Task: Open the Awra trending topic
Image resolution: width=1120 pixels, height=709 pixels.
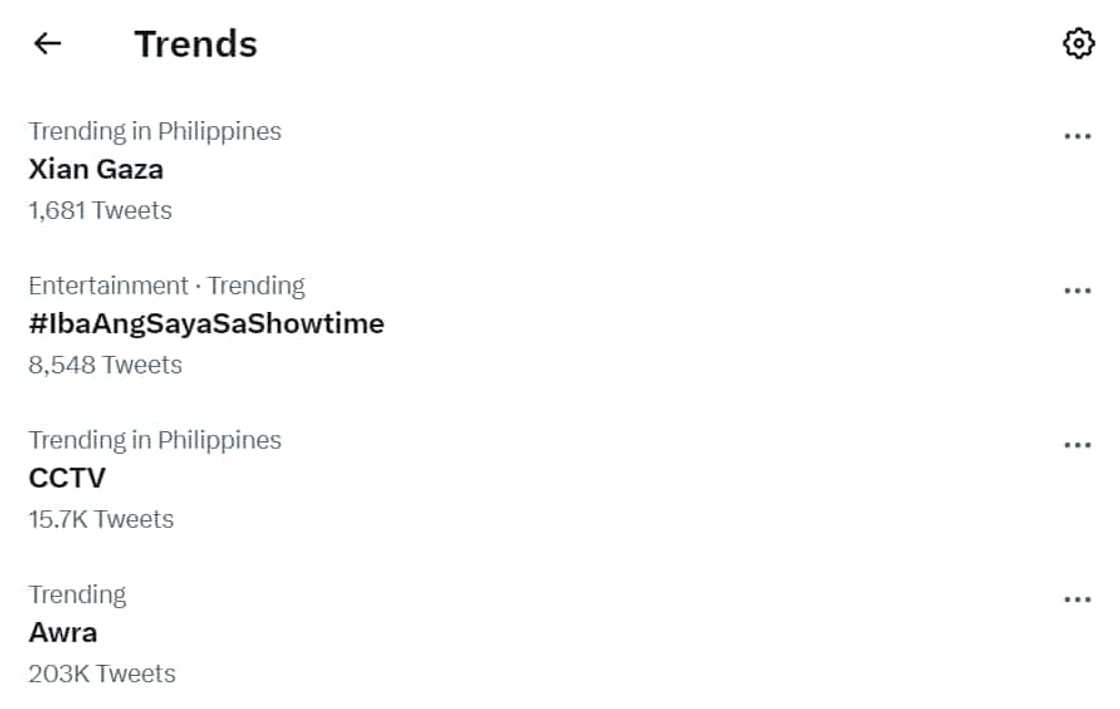Action: tap(63, 632)
